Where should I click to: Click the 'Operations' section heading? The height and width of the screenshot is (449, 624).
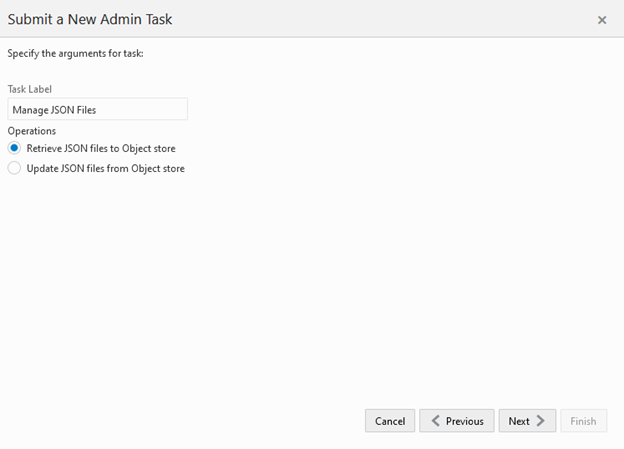[x=31, y=130]
